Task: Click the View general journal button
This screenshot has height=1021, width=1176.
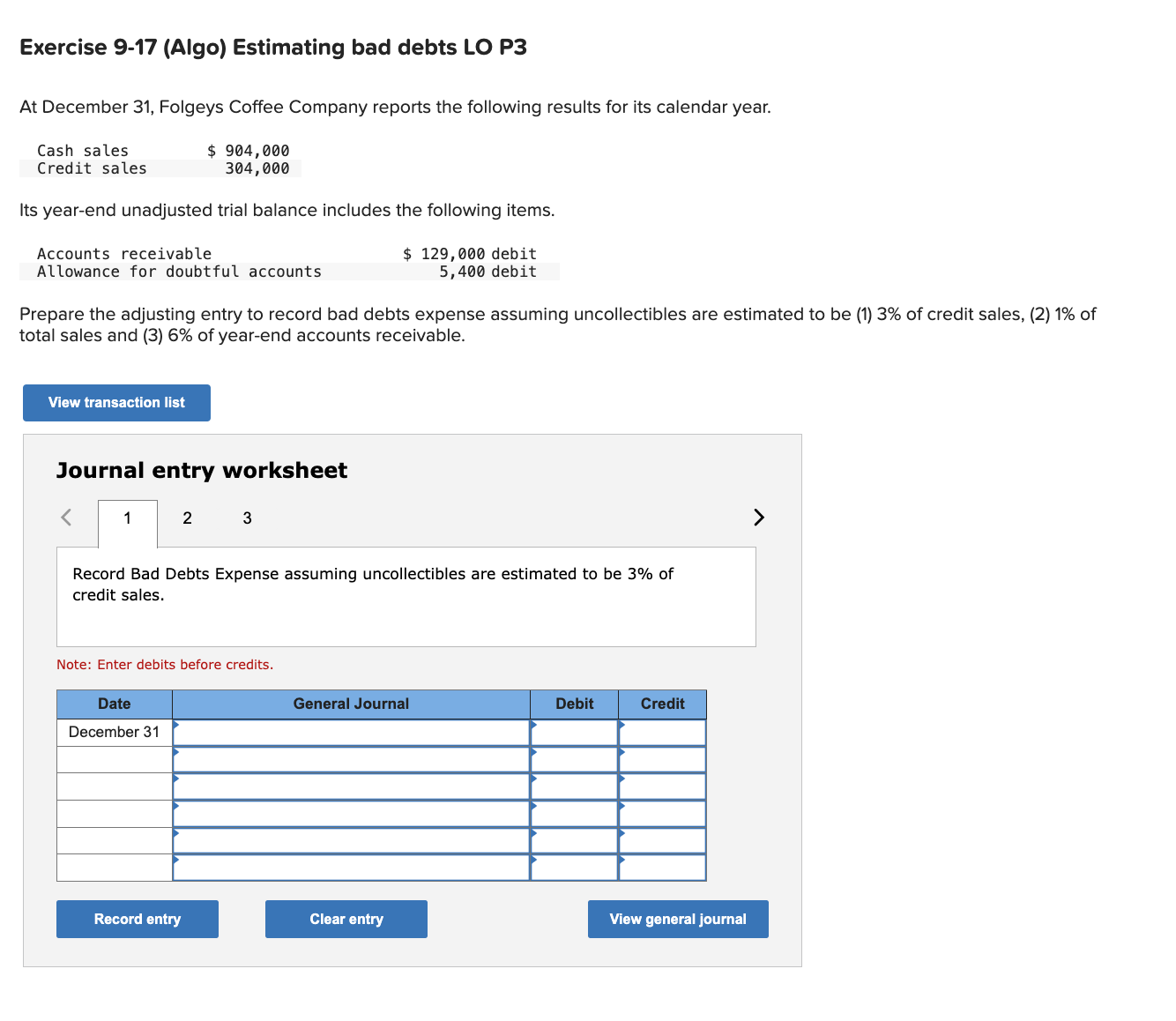Action: pos(677,919)
